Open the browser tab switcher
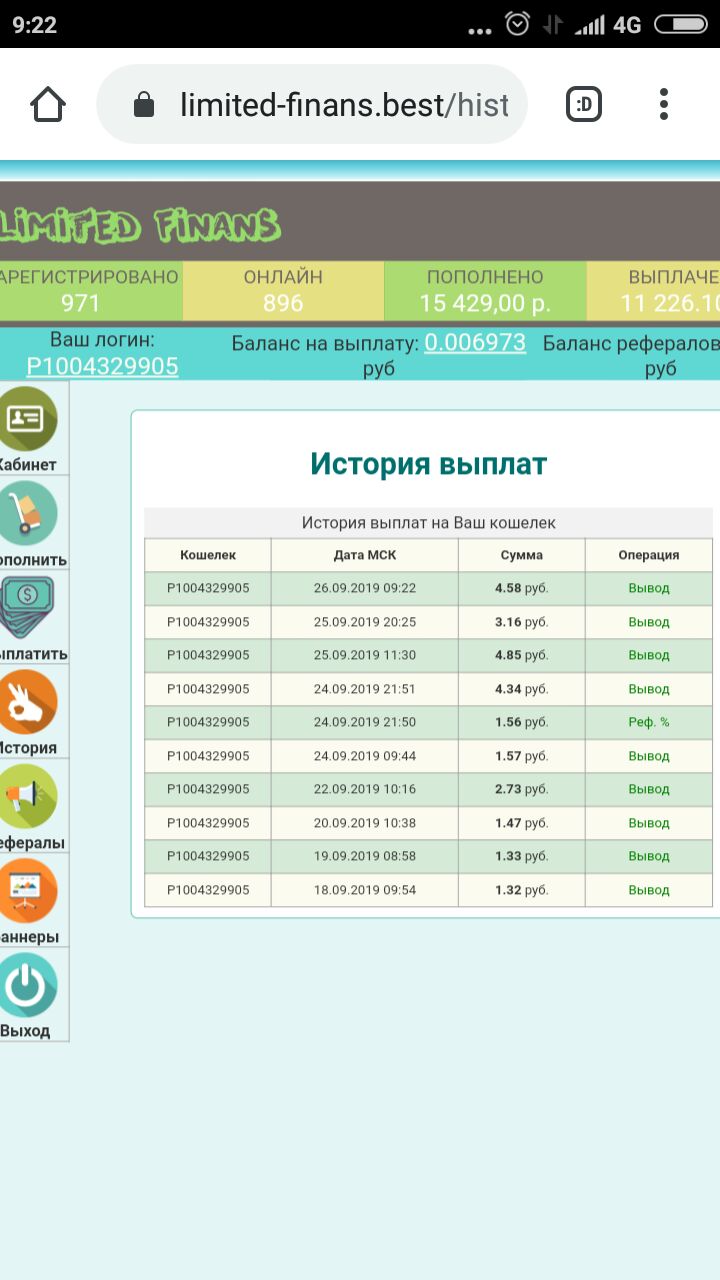 click(584, 104)
